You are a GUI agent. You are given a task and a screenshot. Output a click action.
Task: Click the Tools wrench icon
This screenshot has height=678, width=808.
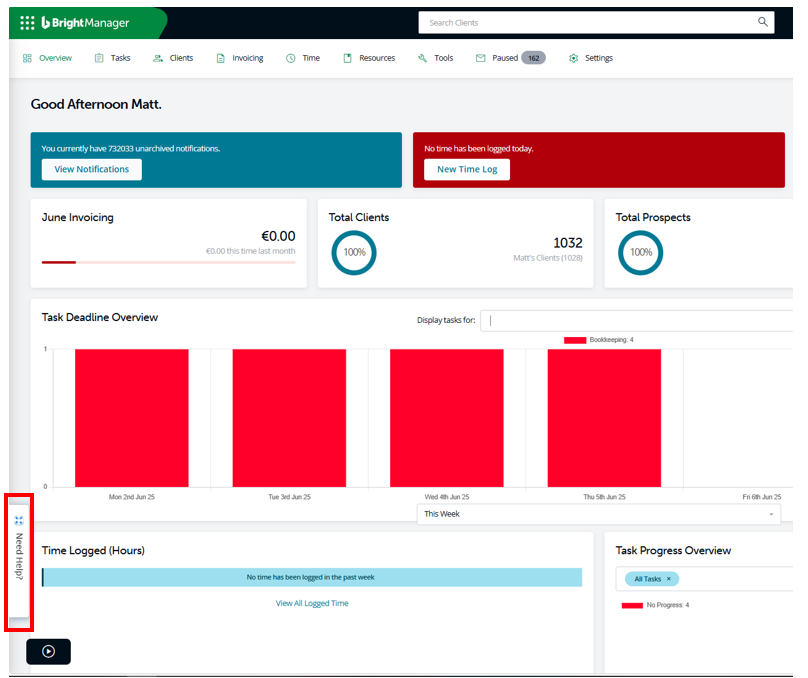click(x=422, y=58)
